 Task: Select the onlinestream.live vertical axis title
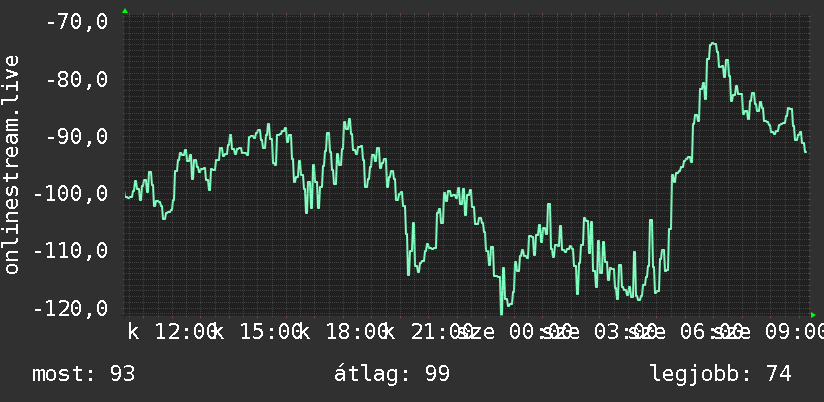(x=12, y=164)
